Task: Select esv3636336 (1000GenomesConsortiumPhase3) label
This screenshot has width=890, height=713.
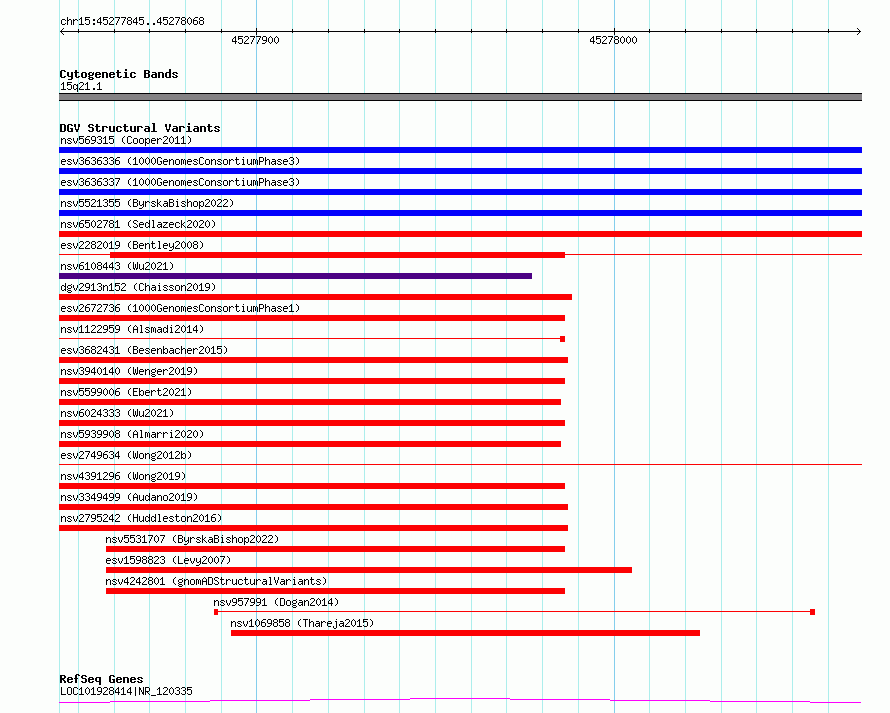Action: (180, 161)
